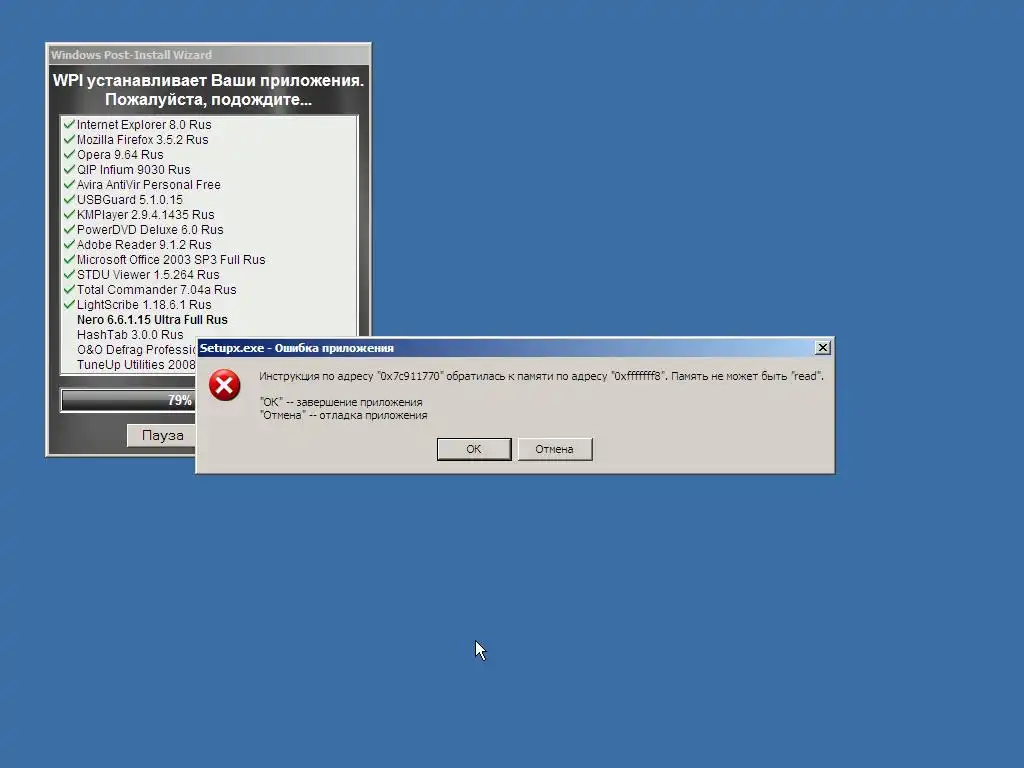1024x768 pixels.
Task: Click checkmark beside QIP Infium 9030 Rus
Action: pyautogui.click(x=69, y=169)
